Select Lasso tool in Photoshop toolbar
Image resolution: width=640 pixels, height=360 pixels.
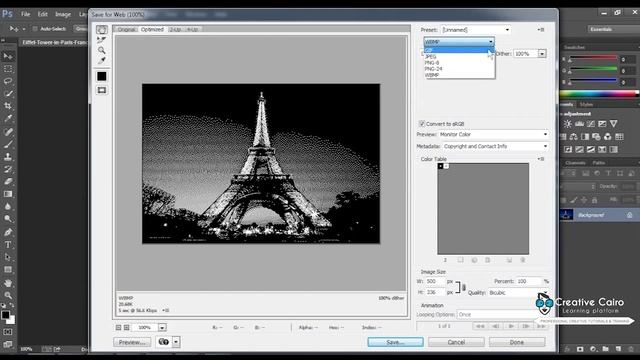coord(8,81)
